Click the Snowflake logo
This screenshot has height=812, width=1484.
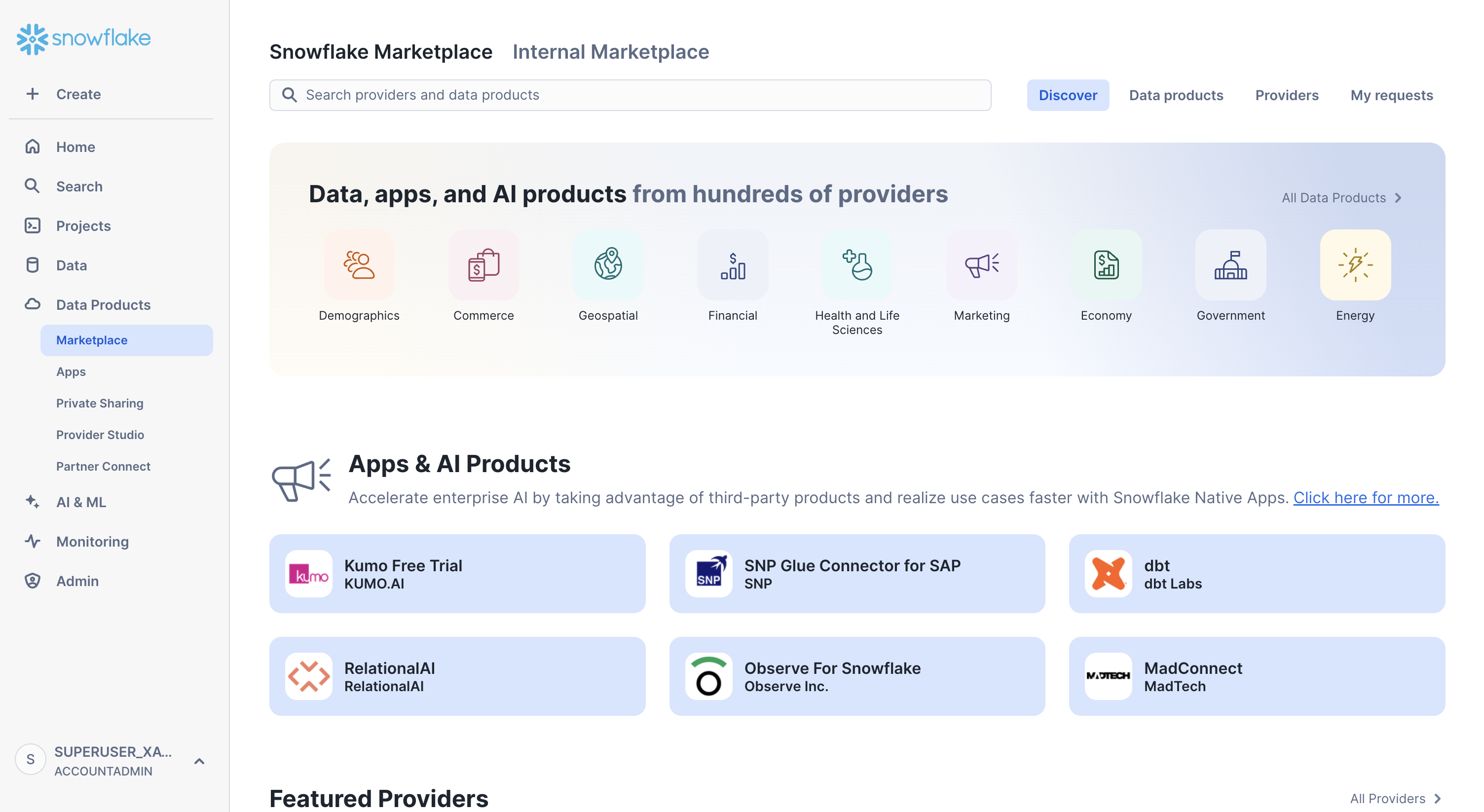click(x=83, y=38)
